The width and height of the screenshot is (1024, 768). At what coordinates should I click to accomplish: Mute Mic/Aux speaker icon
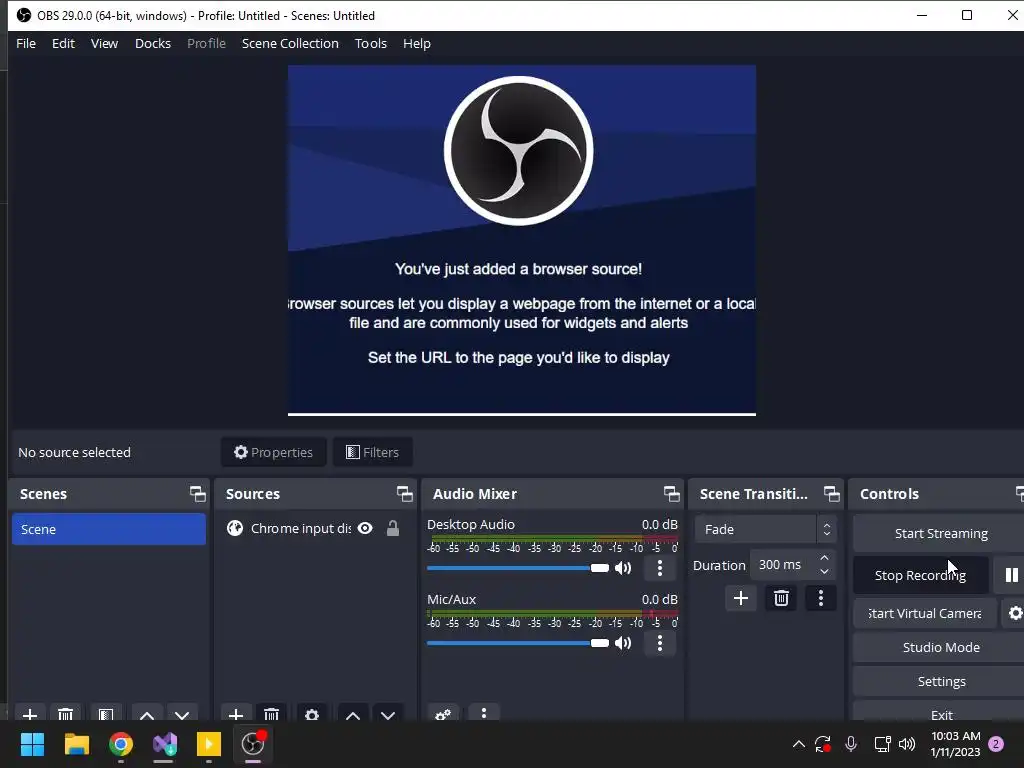click(623, 643)
